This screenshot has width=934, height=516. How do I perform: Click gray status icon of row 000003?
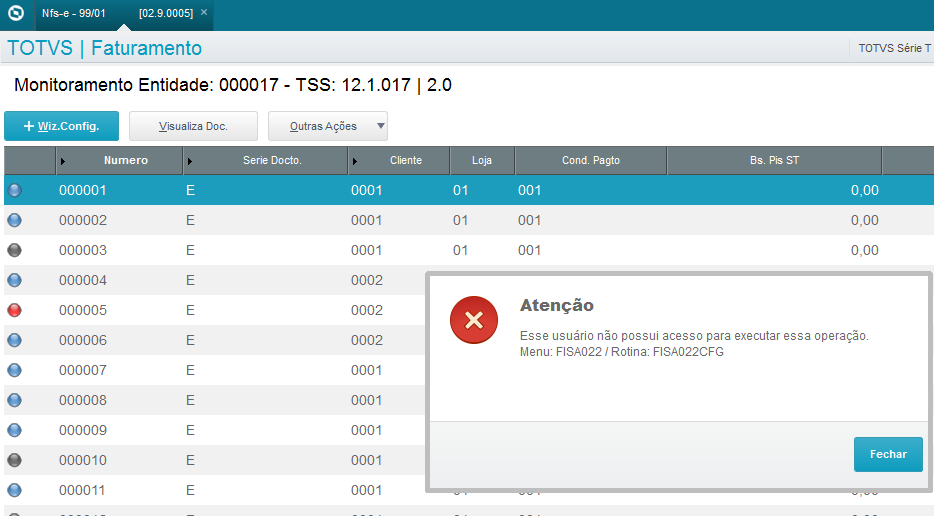(14, 250)
